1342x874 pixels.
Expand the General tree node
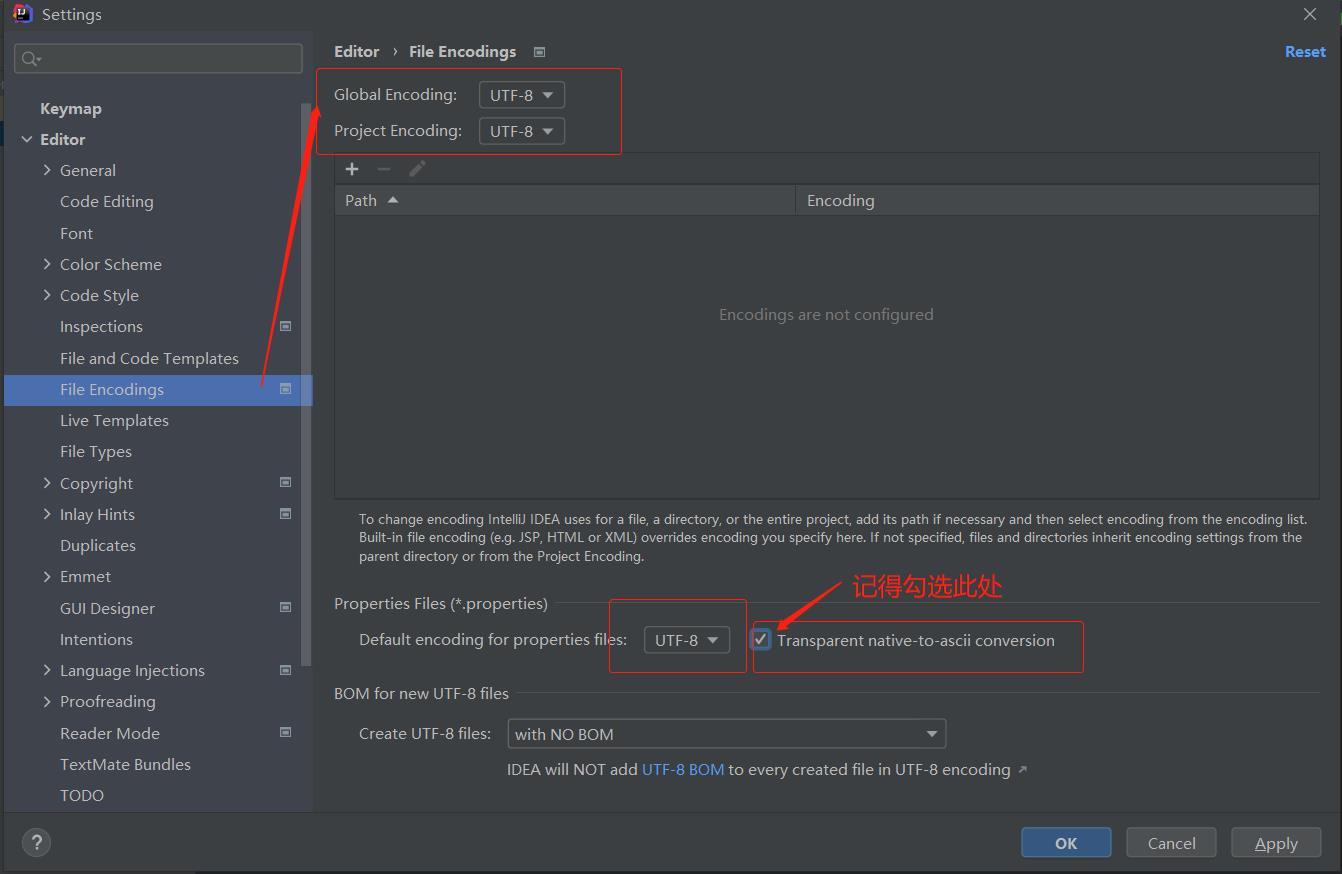(x=47, y=170)
